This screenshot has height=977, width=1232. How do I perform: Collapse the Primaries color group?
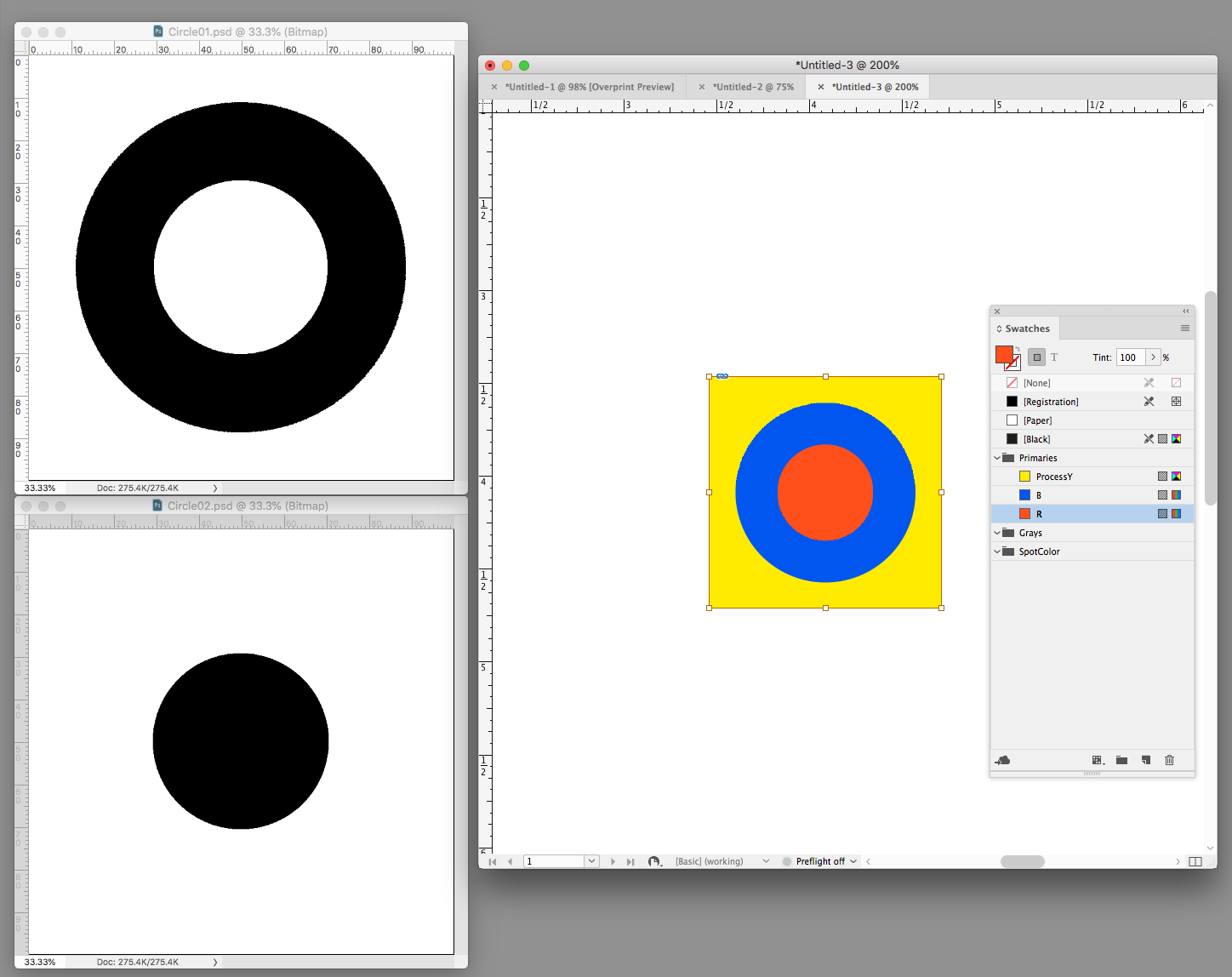(997, 458)
